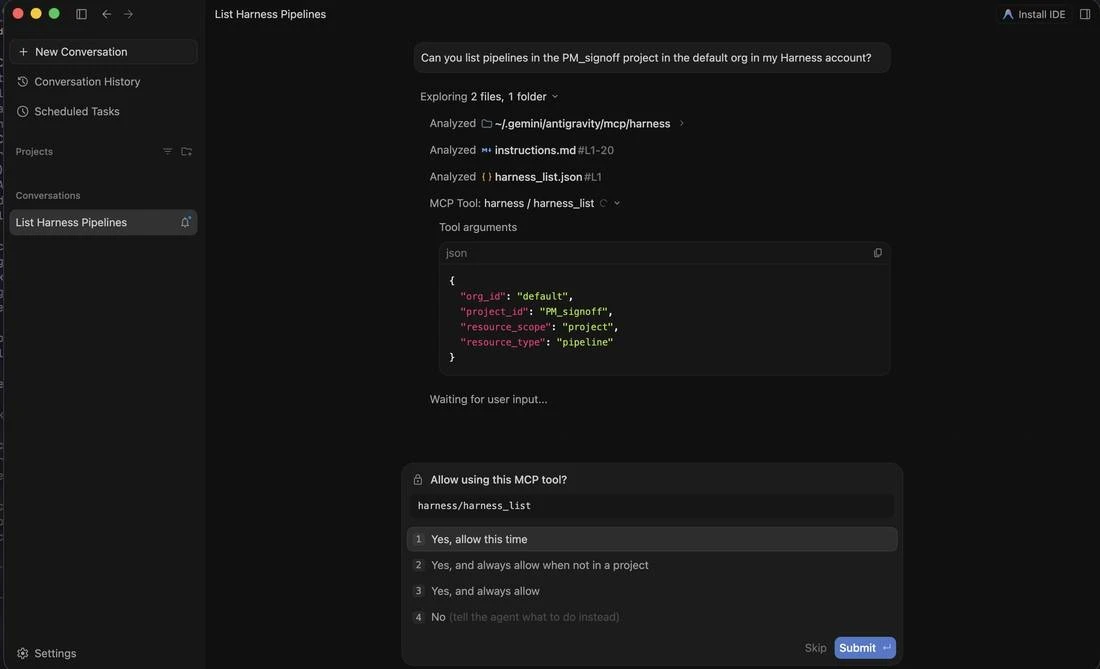
Task: Click the Projects section header
Action: coord(34,151)
